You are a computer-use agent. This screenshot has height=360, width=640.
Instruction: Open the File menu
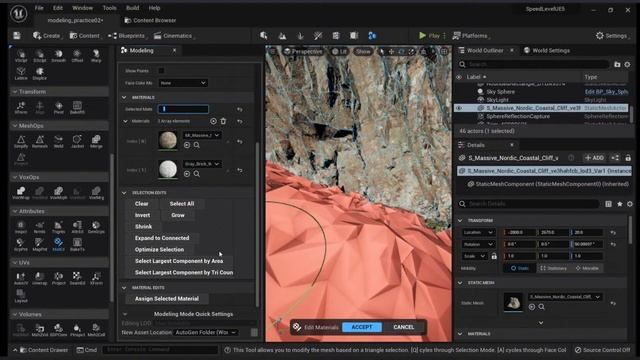pyautogui.click(x=39, y=8)
